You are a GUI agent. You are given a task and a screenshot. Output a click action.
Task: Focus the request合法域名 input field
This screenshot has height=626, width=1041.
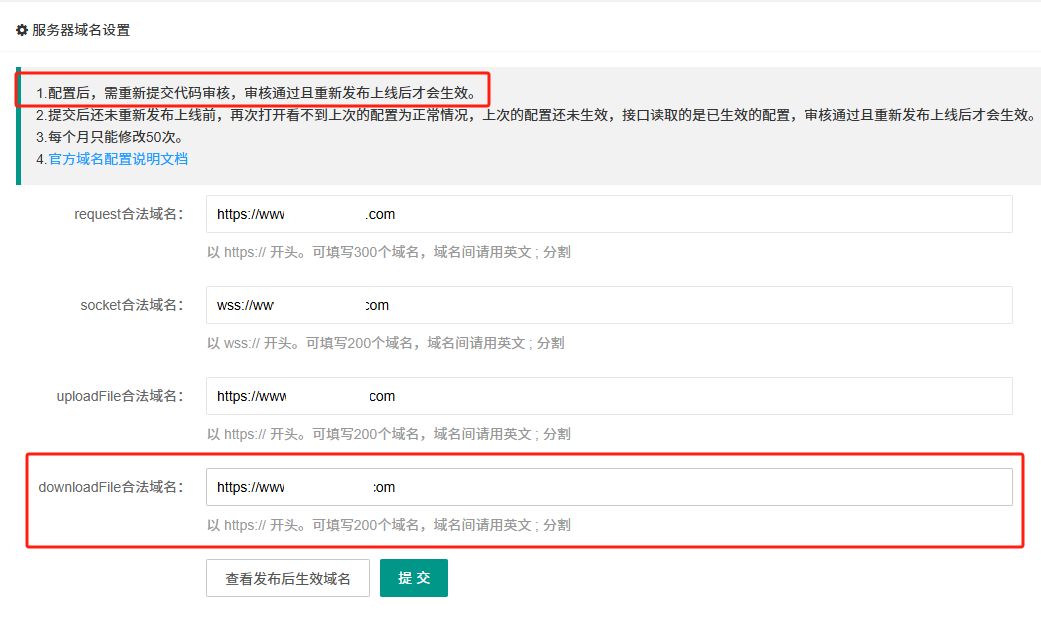point(609,214)
